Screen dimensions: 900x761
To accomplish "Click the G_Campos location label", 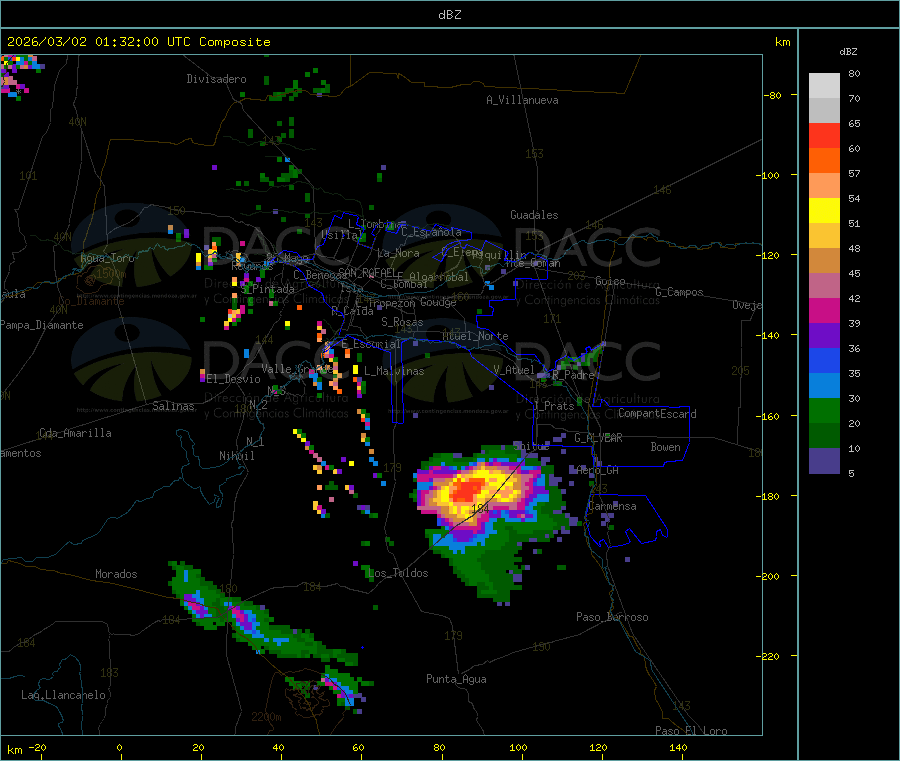I will (679, 292).
